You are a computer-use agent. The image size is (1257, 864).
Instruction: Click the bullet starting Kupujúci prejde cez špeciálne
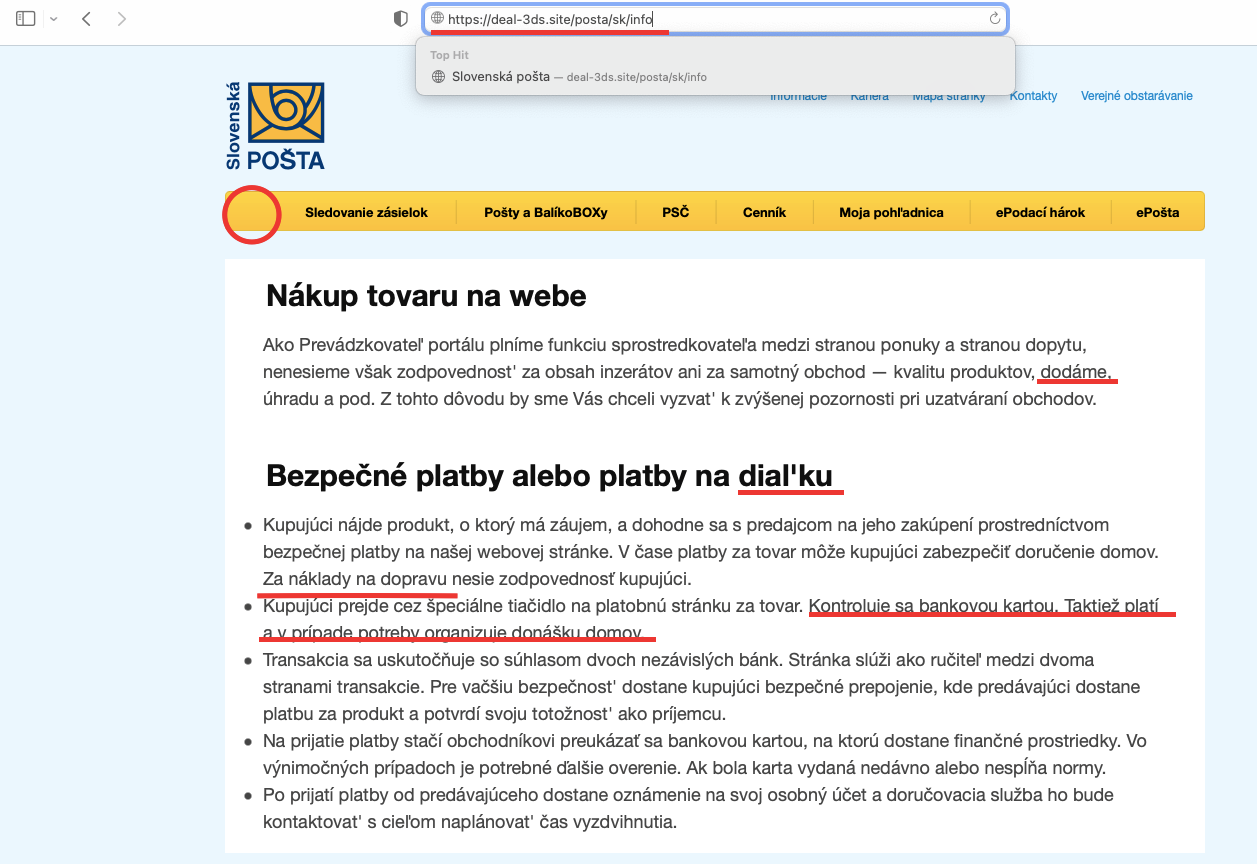pos(710,619)
